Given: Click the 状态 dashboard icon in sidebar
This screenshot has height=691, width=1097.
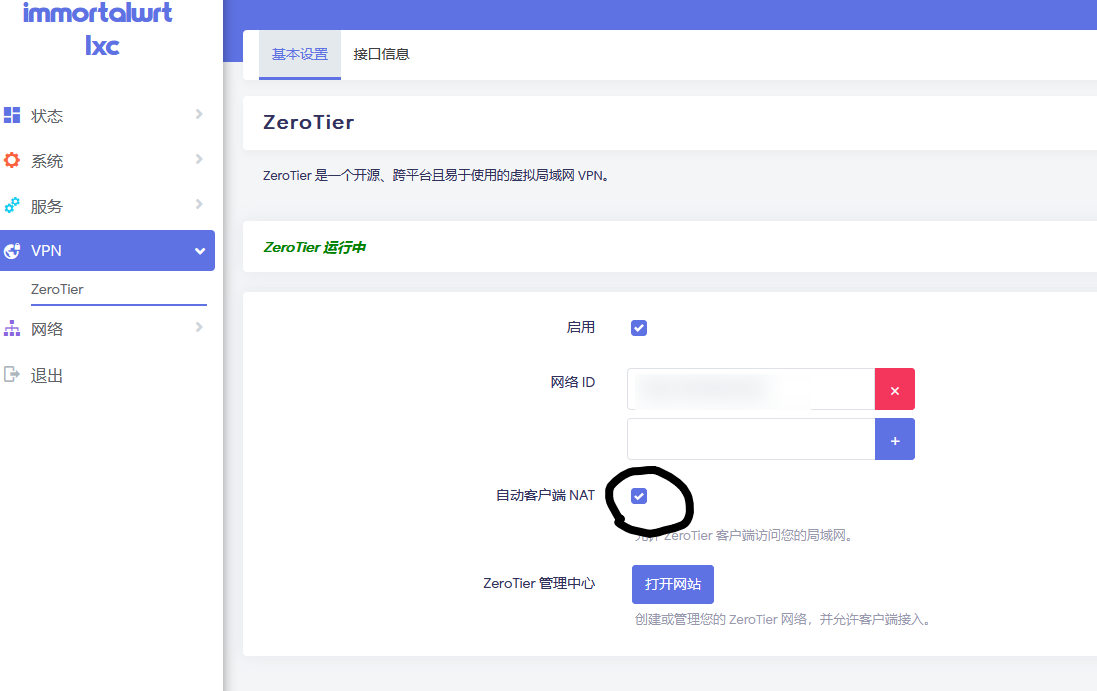Looking at the screenshot, I should click(x=12, y=115).
